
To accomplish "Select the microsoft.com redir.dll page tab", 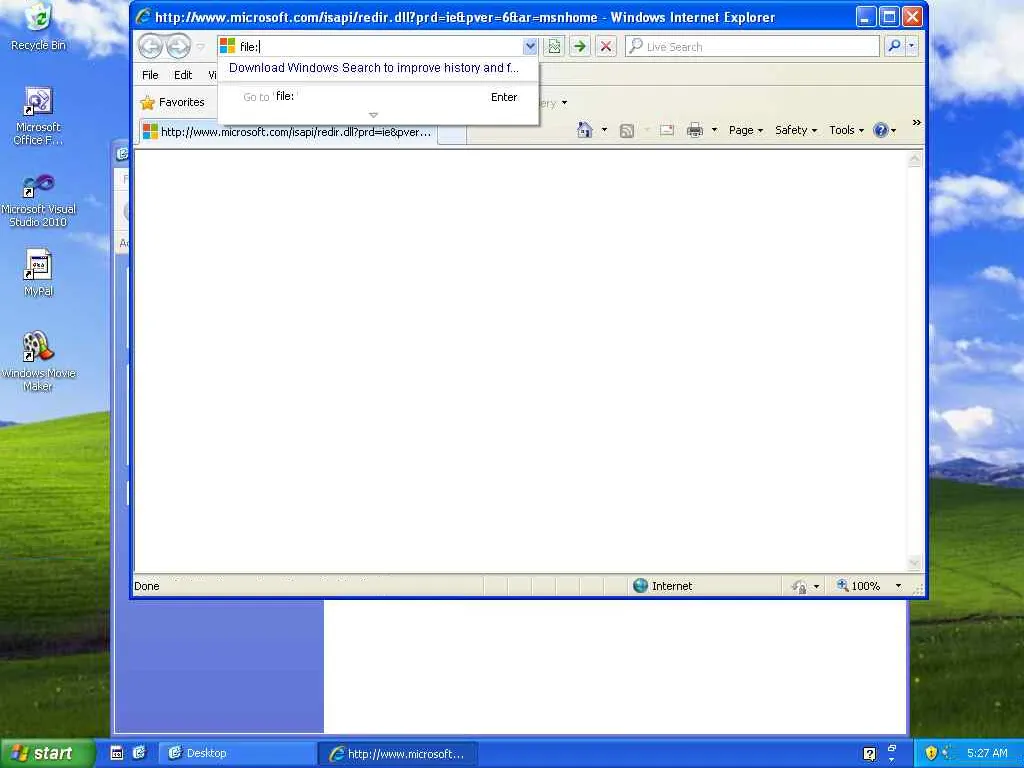I will 288,132.
